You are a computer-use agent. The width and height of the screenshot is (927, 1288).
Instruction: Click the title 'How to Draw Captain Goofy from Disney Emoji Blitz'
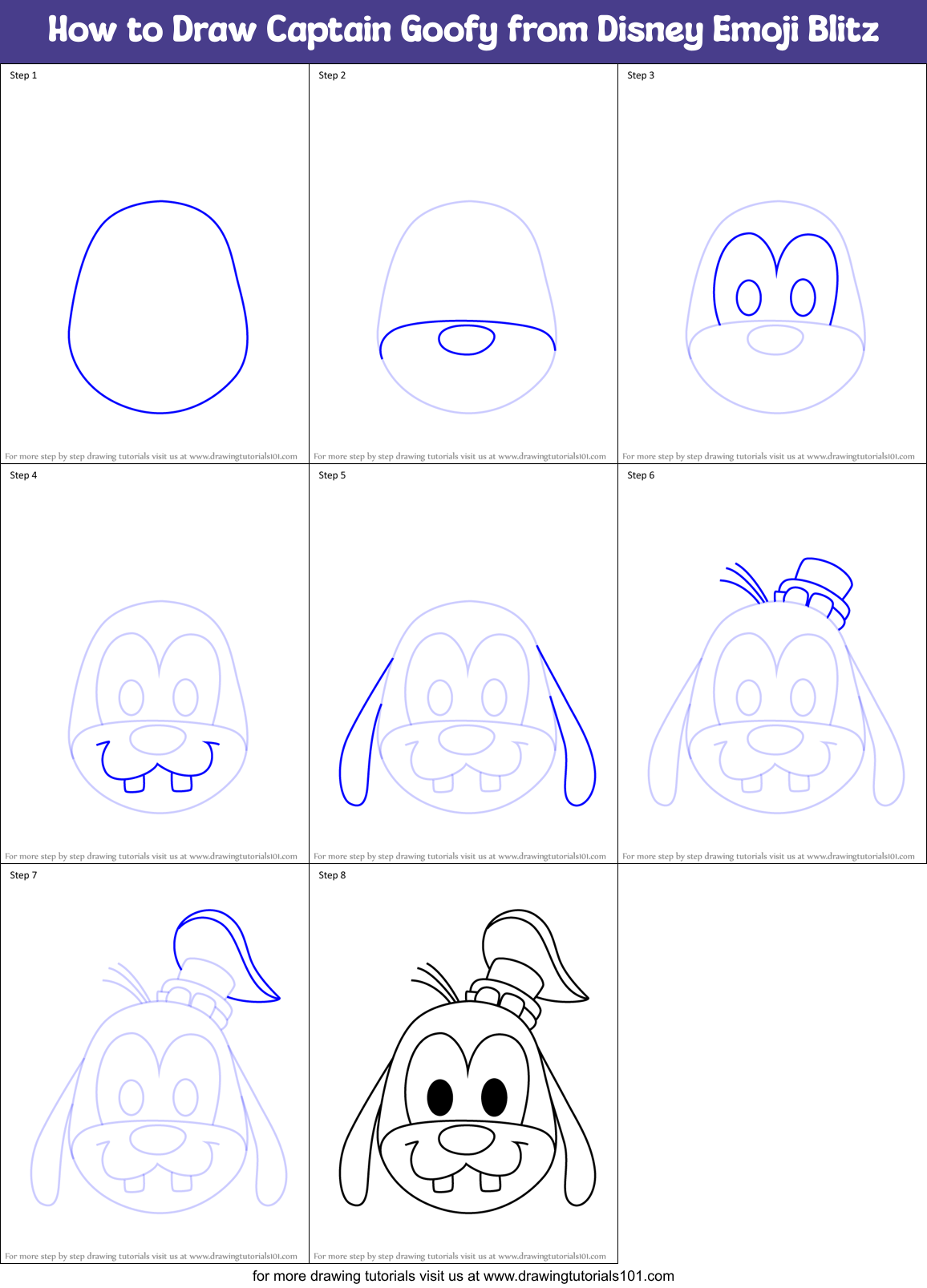463,30
